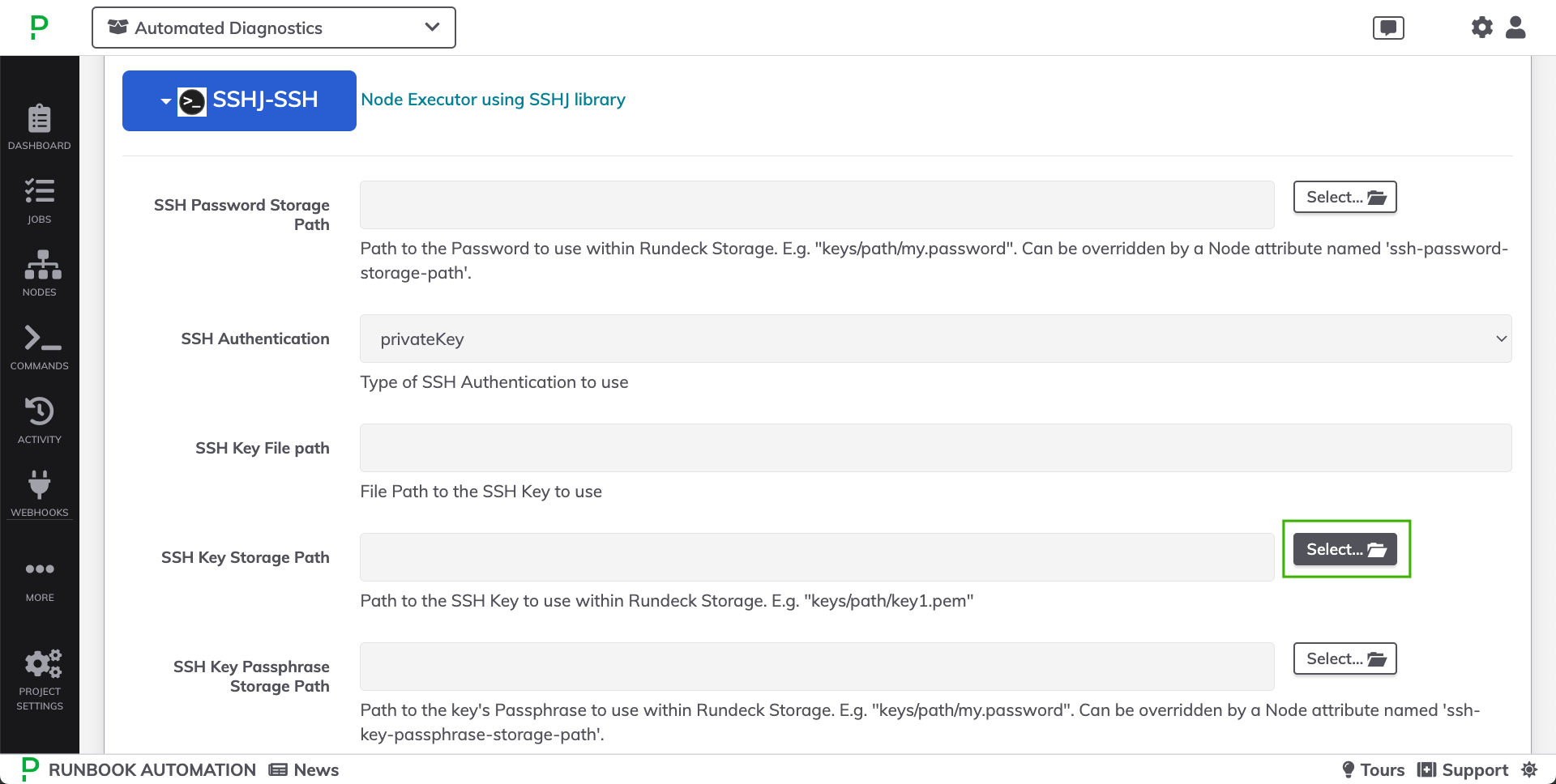This screenshot has width=1556, height=784.
Task: Expand the SSHJ-SSH executor selector
Action: (239, 100)
